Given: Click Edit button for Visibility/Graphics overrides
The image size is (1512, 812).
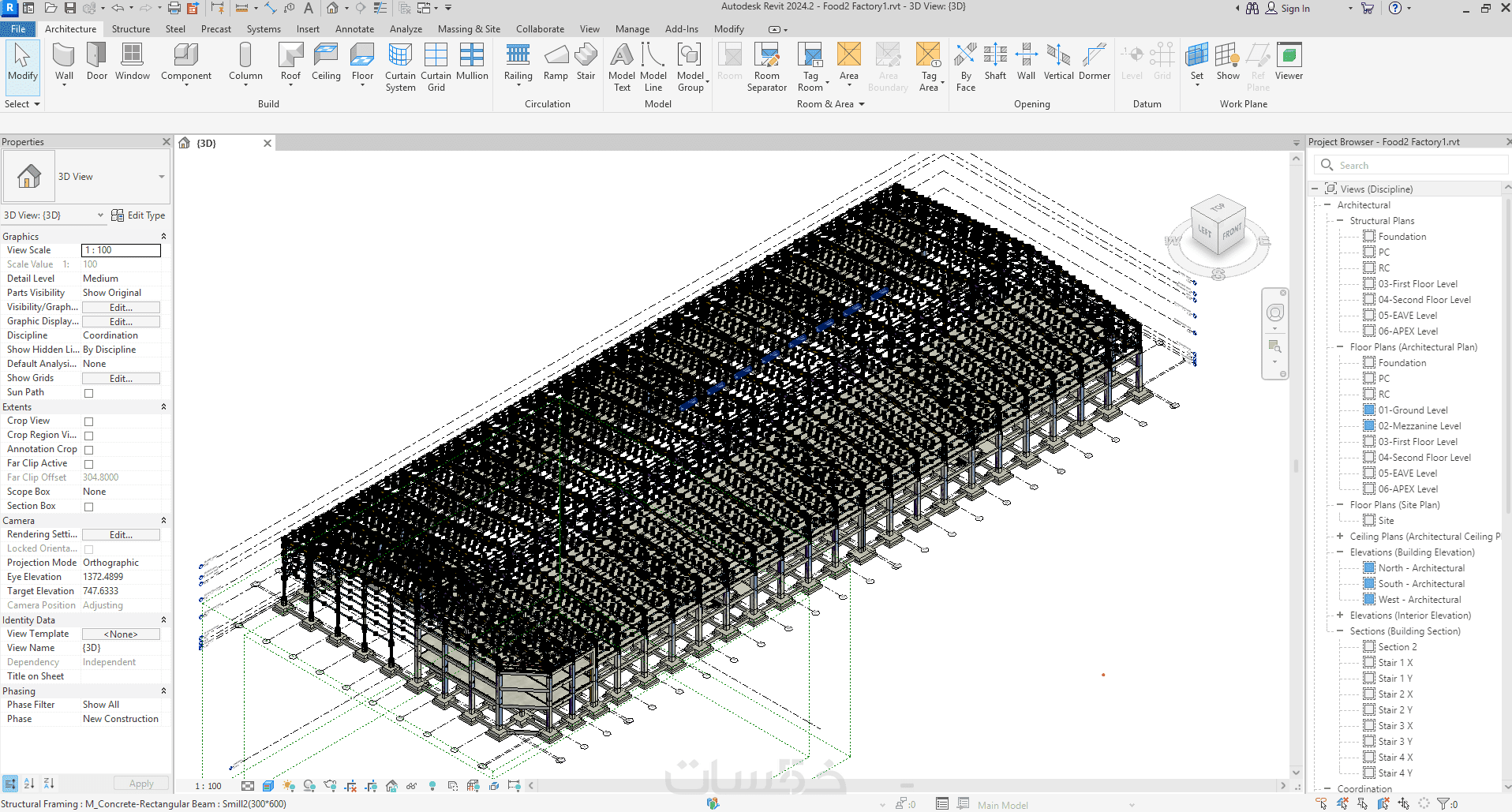Looking at the screenshot, I should coord(121,308).
